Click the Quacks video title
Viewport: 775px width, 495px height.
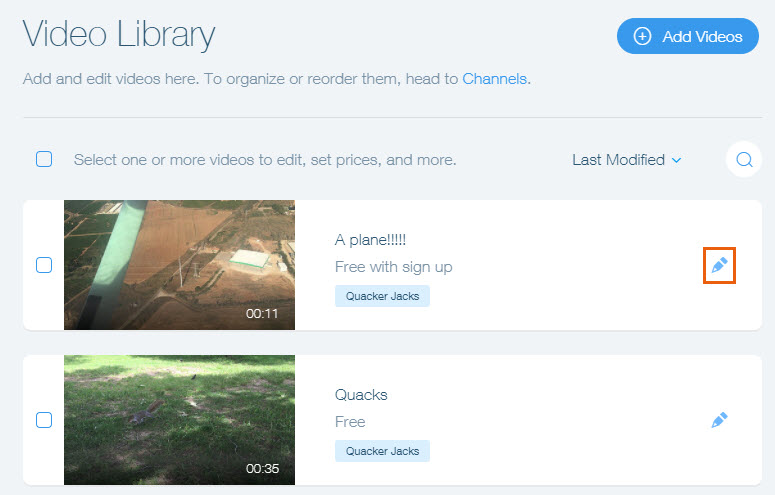coord(361,395)
